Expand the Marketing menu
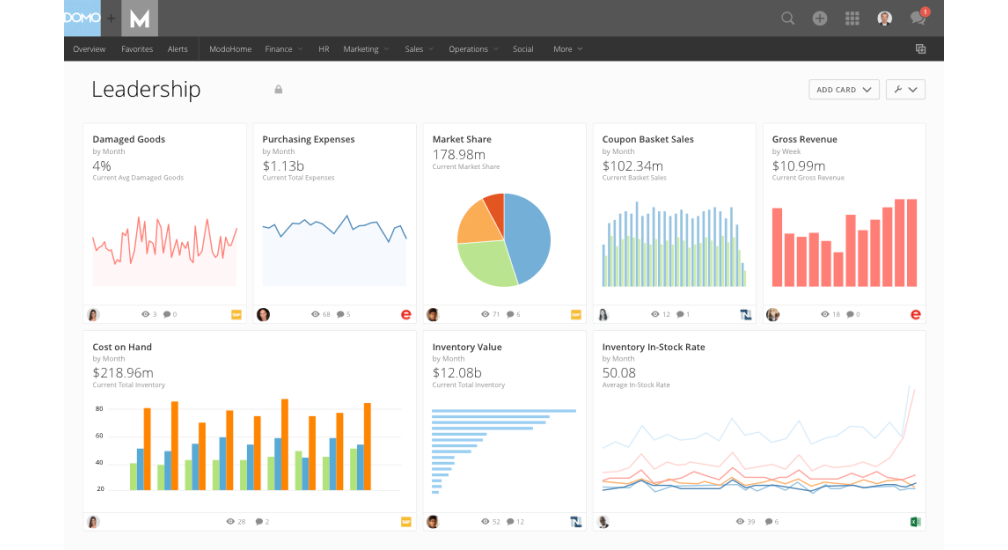Viewport: 1008px width, 550px height. click(x=366, y=49)
